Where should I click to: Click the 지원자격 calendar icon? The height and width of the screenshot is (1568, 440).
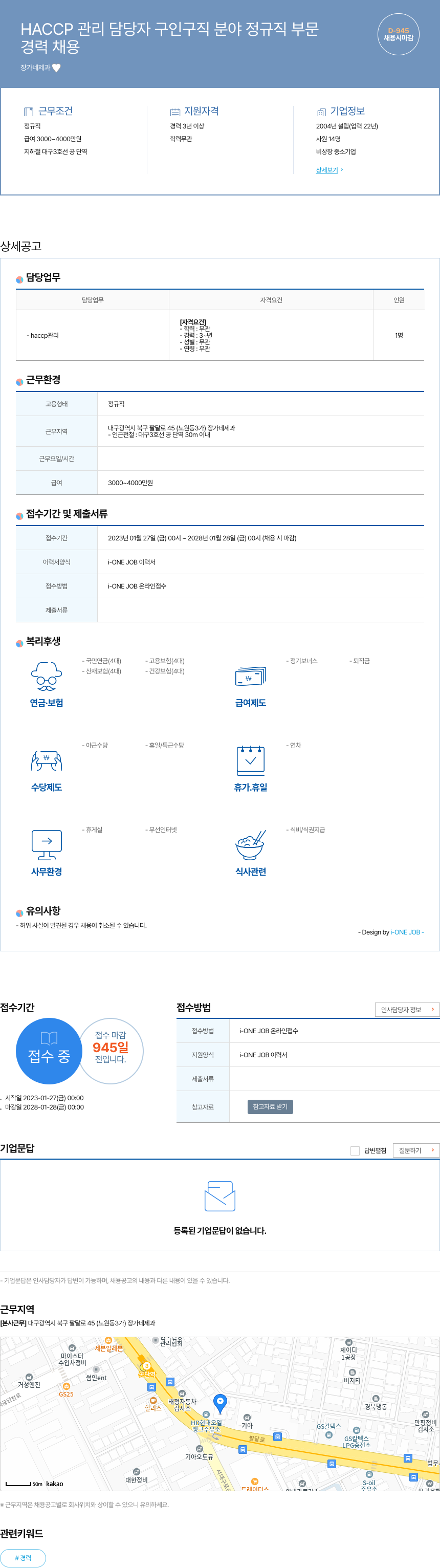(x=174, y=112)
